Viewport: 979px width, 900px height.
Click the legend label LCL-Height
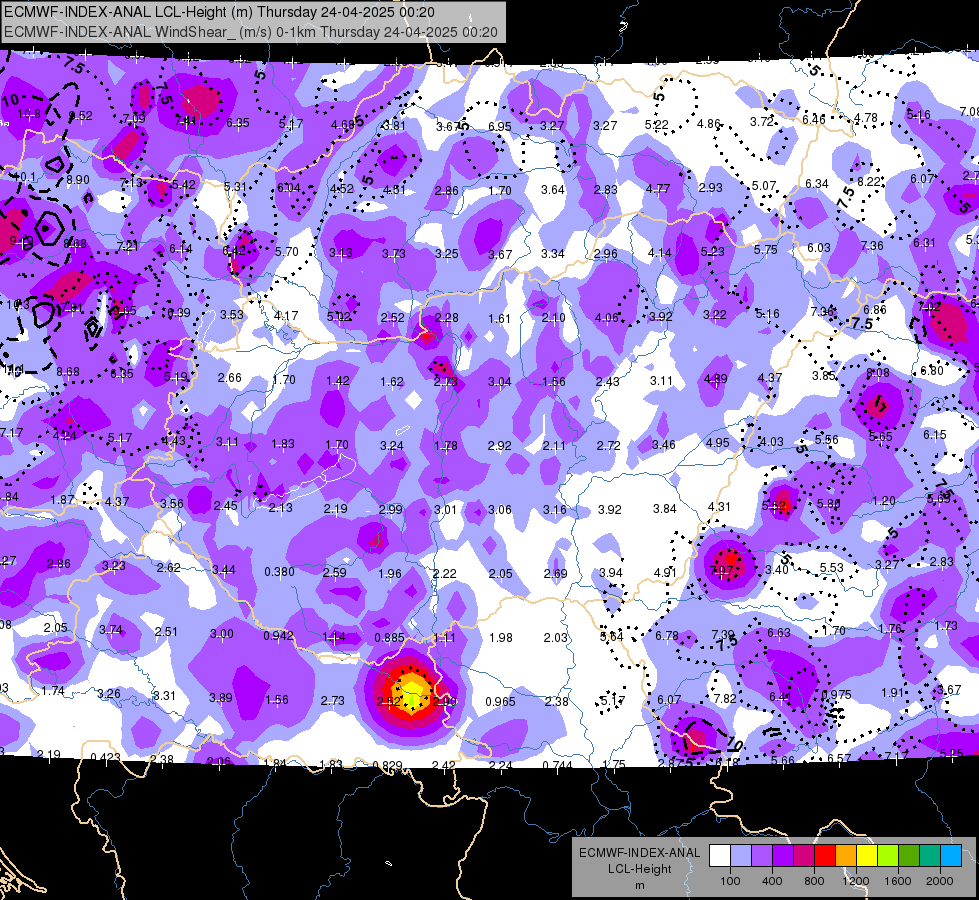click(639, 869)
